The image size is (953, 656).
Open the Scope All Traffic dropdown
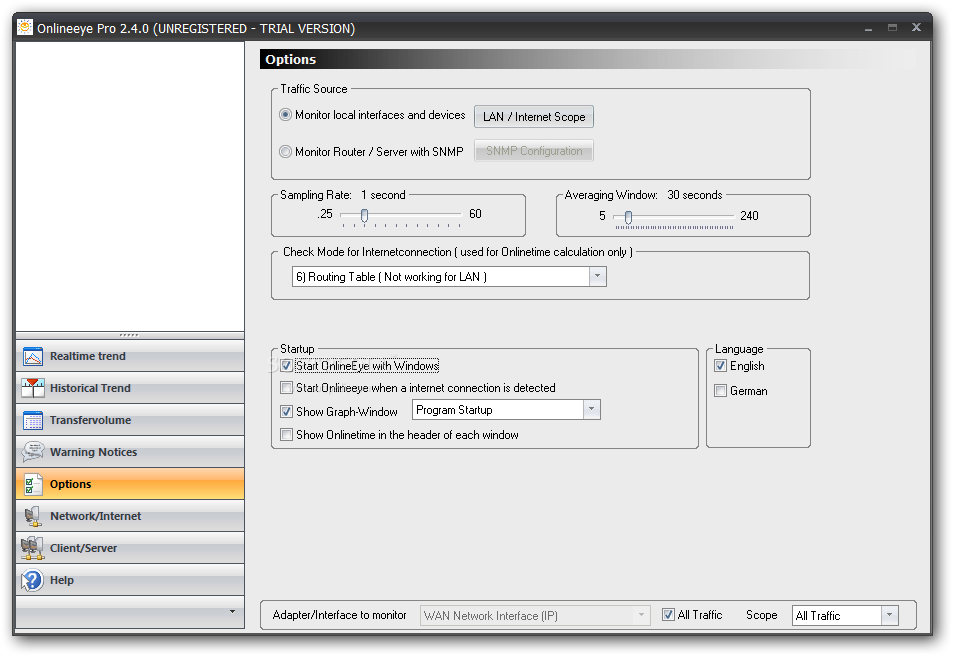coord(889,615)
